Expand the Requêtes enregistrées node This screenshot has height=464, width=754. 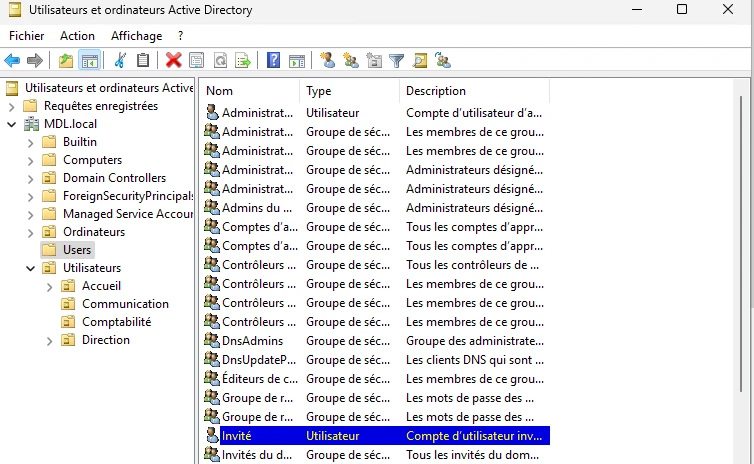[x=12, y=106]
